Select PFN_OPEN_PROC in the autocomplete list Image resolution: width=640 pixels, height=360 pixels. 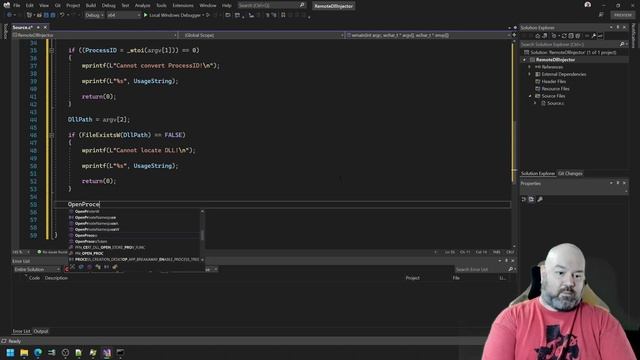tap(135, 253)
